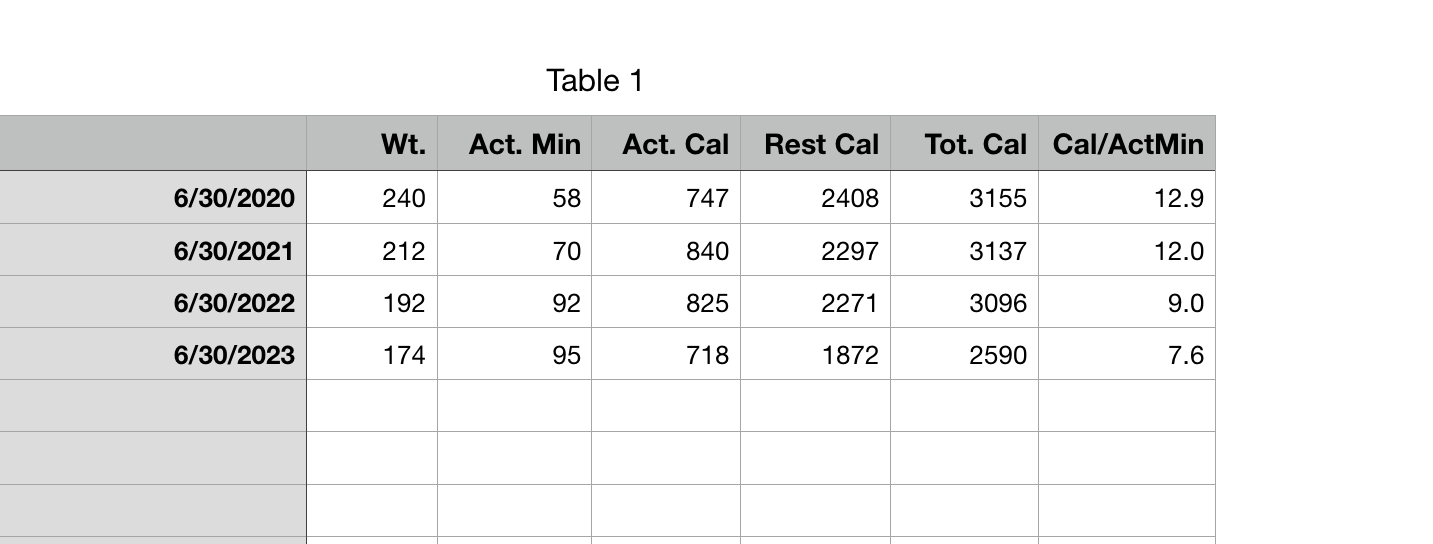Select the Table 1 title text
Image resolution: width=1433 pixels, height=544 pixels.
coord(595,80)
